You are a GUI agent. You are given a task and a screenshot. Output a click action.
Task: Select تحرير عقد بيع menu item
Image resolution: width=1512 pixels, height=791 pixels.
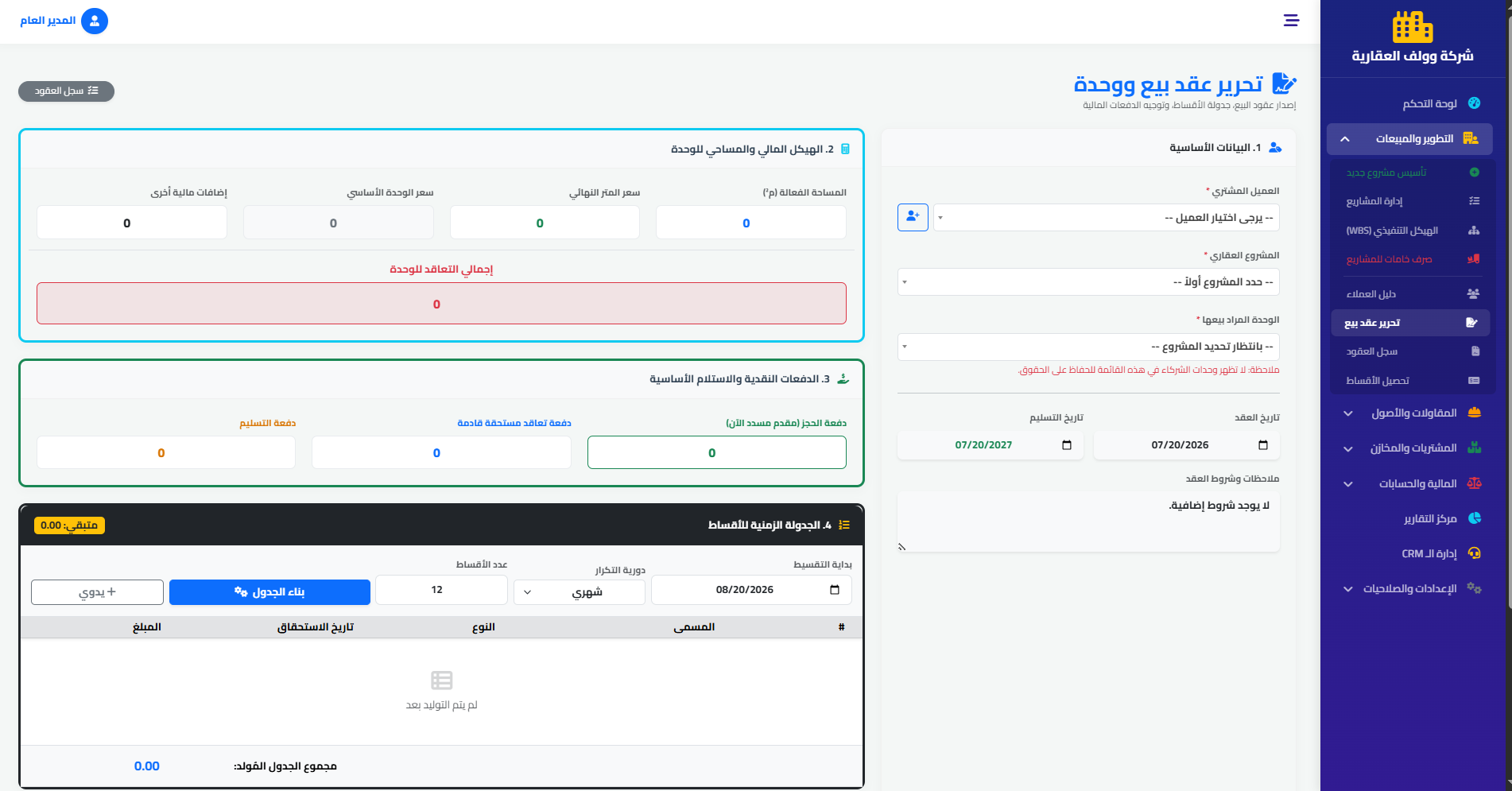(1410, 323)
